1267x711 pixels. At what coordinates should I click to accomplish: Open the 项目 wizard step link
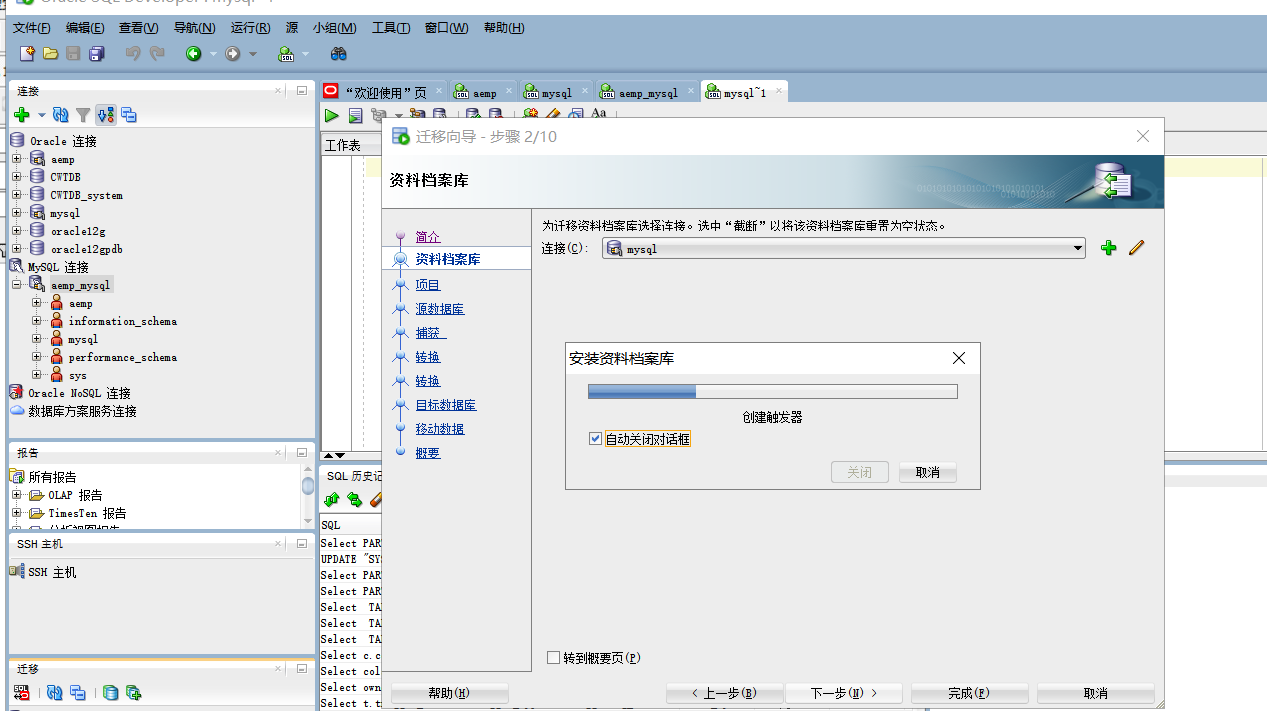click(428, 285)
